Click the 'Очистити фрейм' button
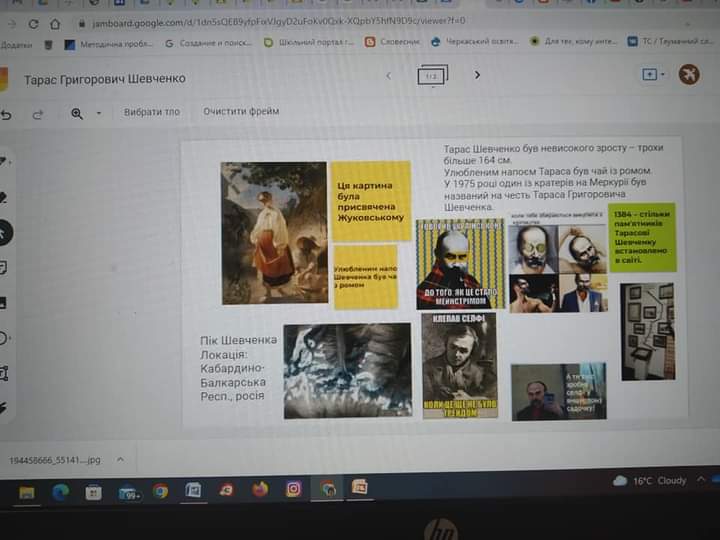Viewport: 720px width, 540px height. tap(241, 112)
